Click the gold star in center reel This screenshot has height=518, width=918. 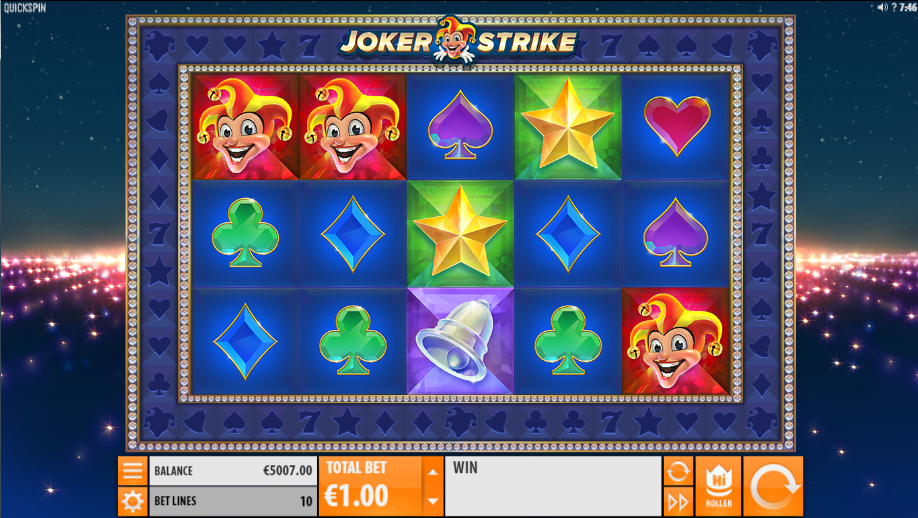(460, 234)
